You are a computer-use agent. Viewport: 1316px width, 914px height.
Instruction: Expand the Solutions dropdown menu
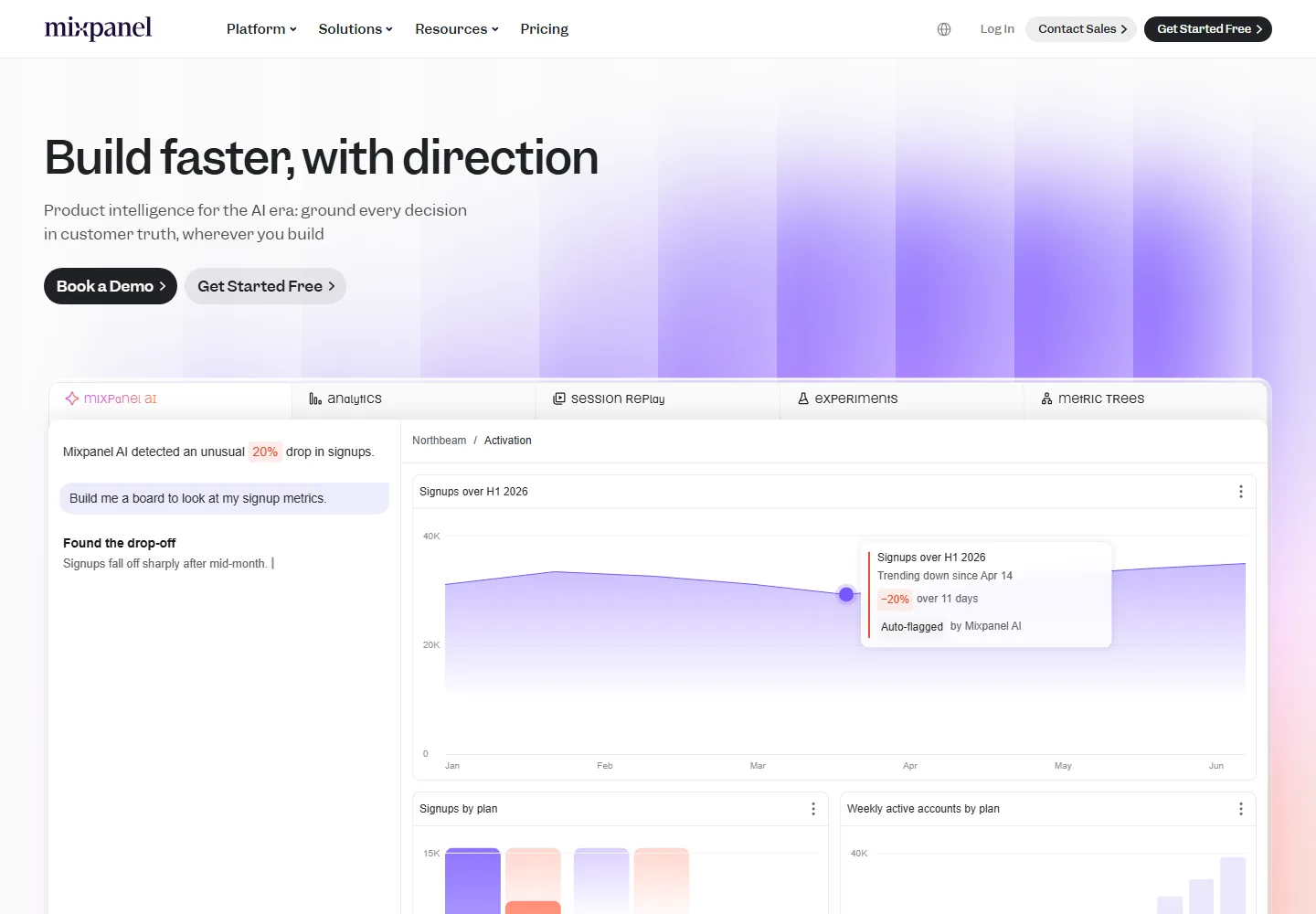point(356,29)
